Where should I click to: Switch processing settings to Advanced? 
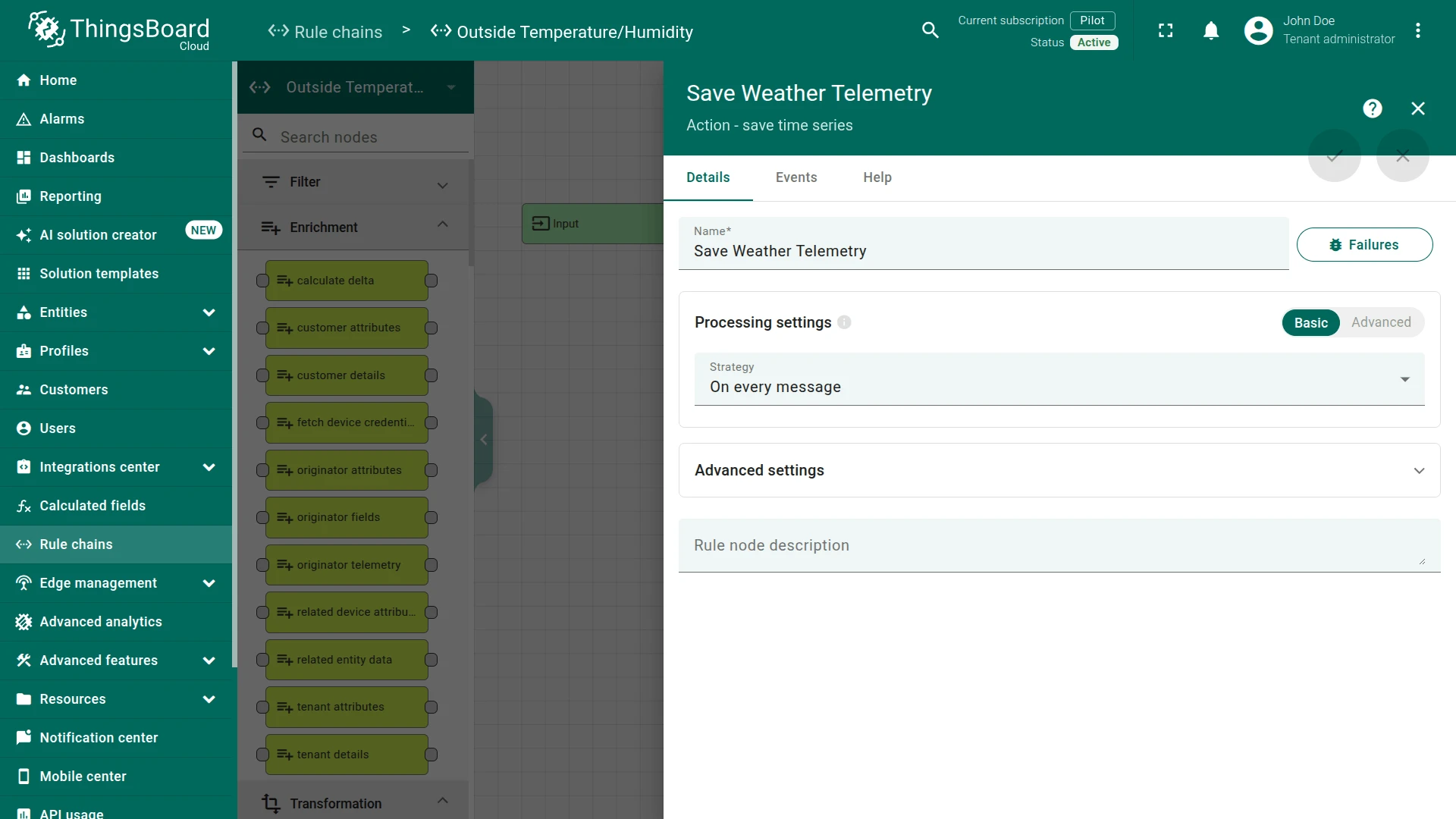pyautogui.click(x=1381, y=322)
